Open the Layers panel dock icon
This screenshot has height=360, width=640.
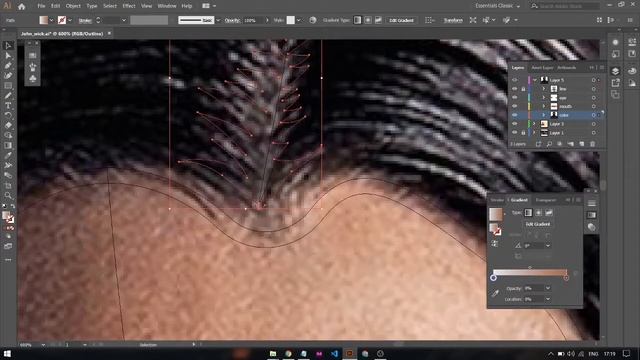[616, 71]
